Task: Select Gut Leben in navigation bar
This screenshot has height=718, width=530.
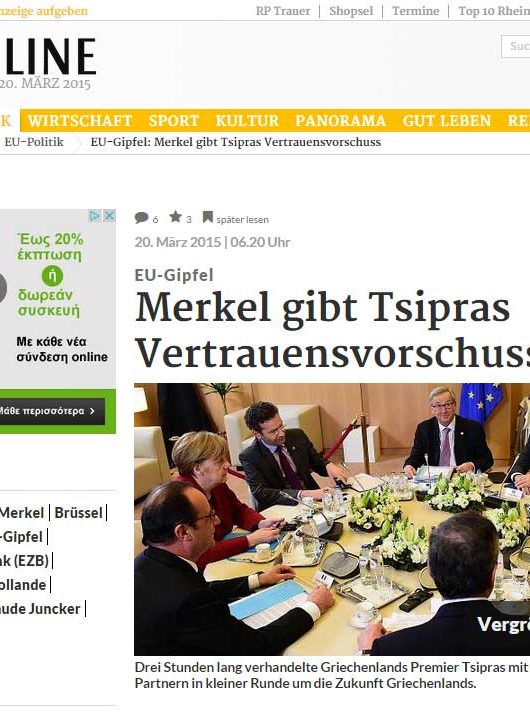Action: coord(447,120)
